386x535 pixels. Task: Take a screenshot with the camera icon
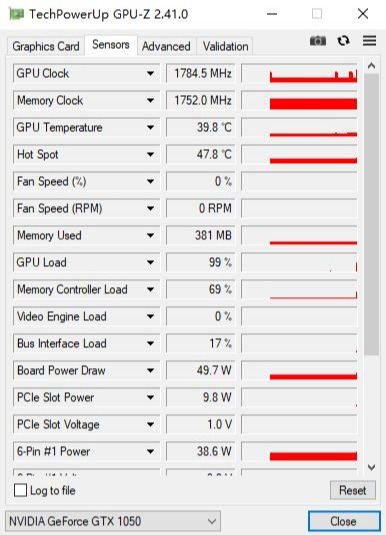point(317,41)
